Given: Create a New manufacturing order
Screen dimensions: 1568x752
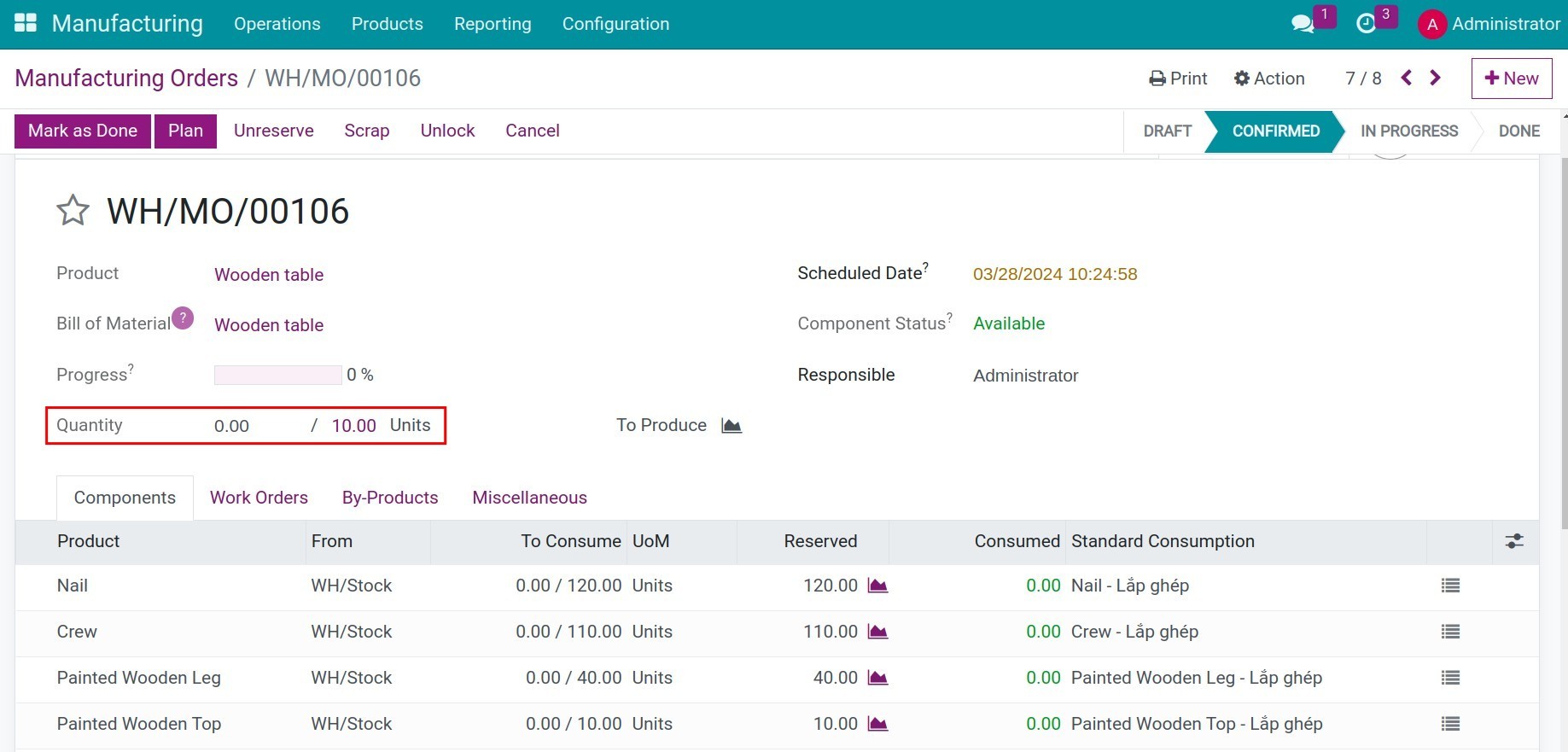Looking at the screenshot, I should click(x=1512, y=79).
